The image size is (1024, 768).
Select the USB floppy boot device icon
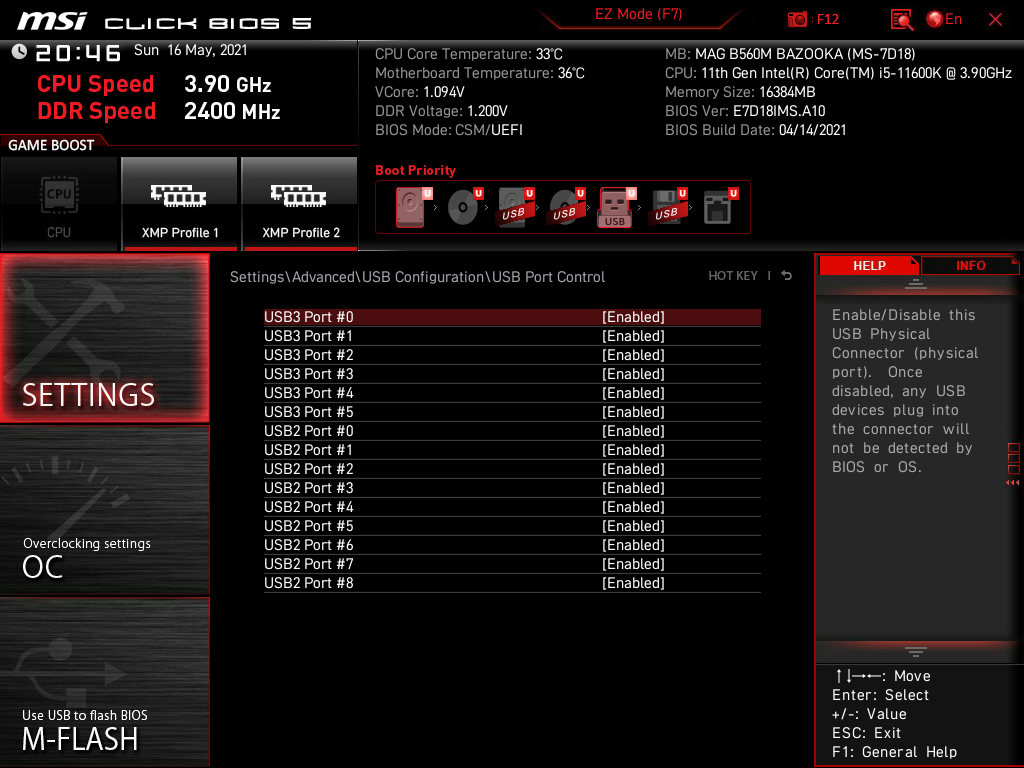click(667, 207)
